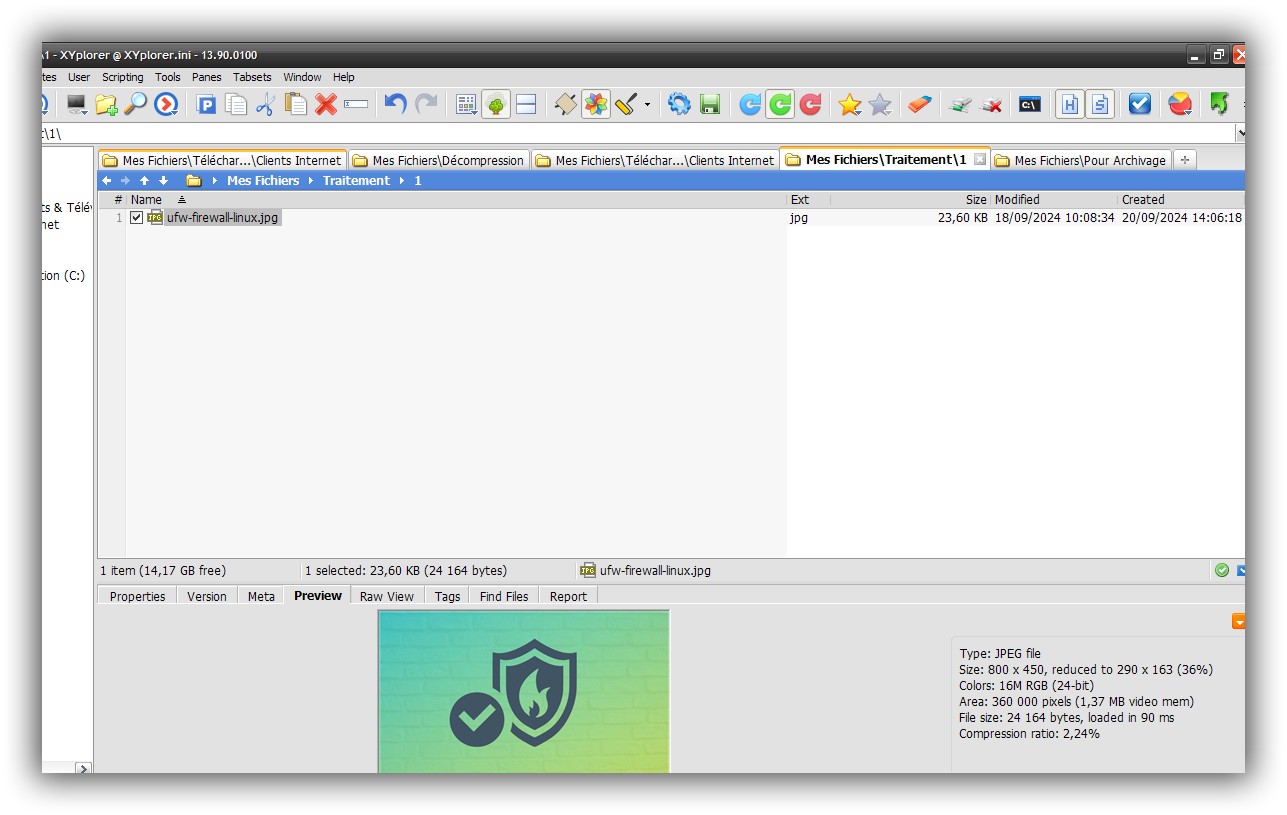Click the pink eraser icon
The image size is (1287, 815).
(919, 104)
